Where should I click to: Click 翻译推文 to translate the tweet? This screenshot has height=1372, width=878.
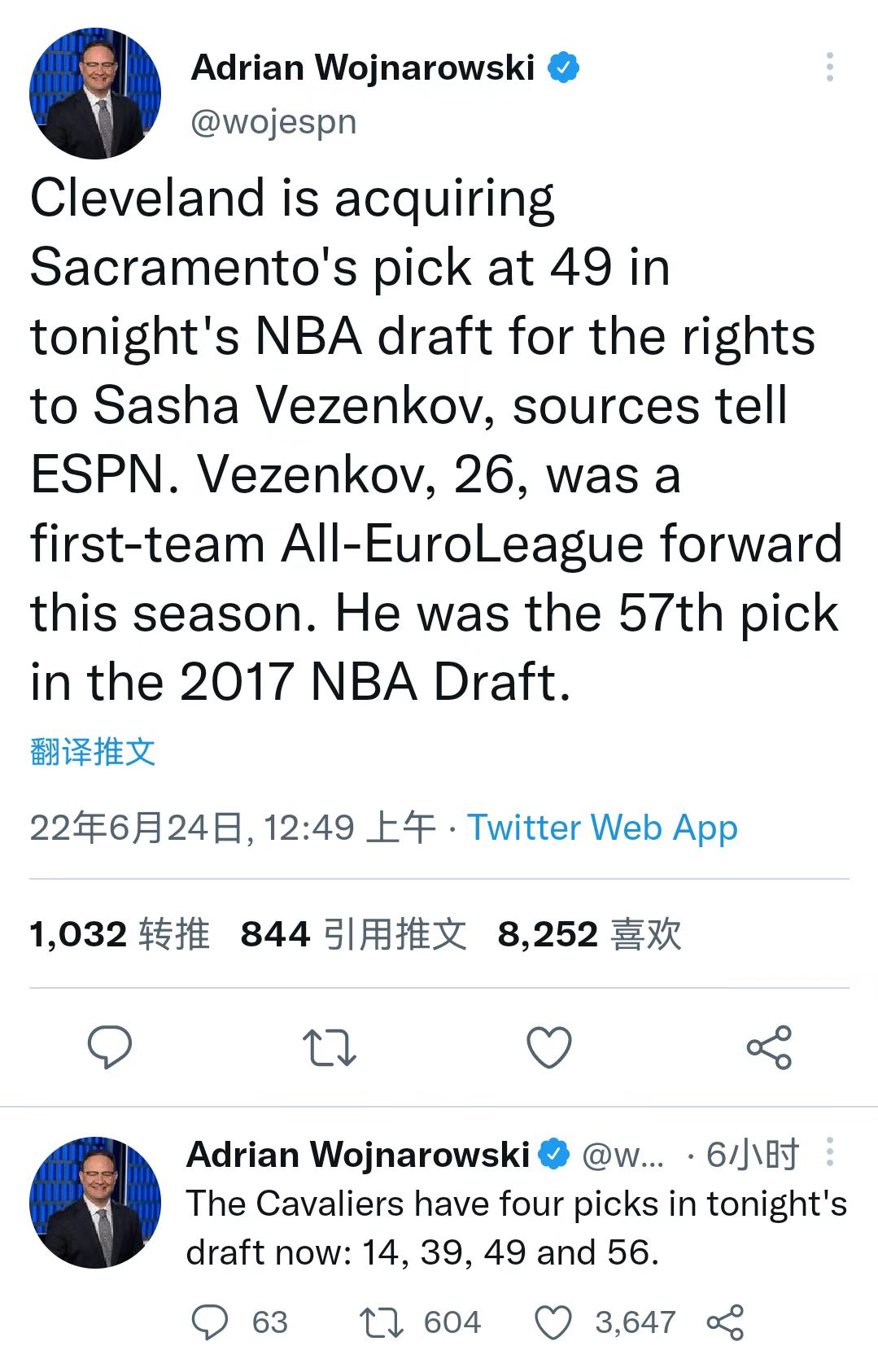click(92, 751)
